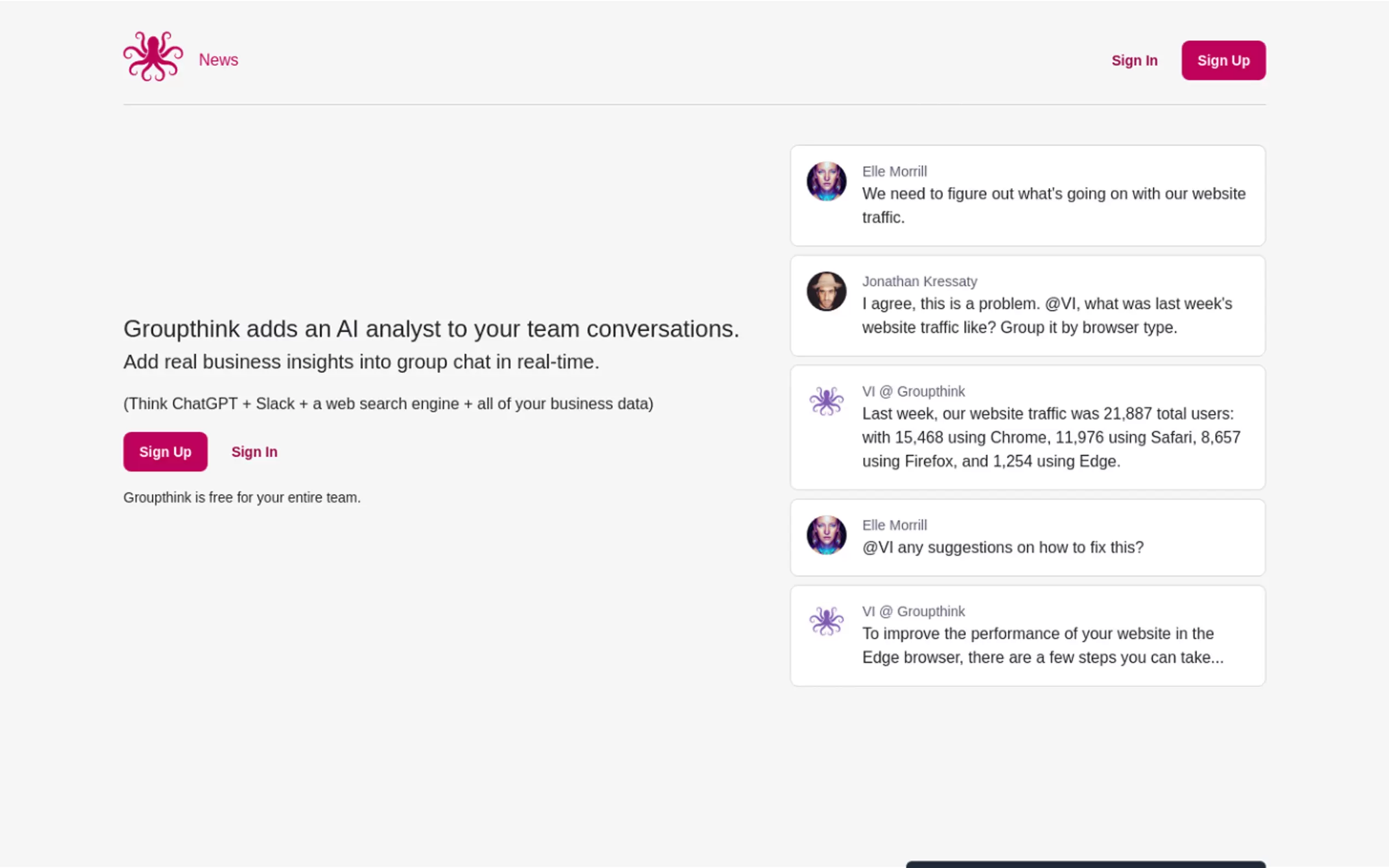Click the 'Groupthink is free' footnote text
1389x868 pixels.
(x=242, y=498)
